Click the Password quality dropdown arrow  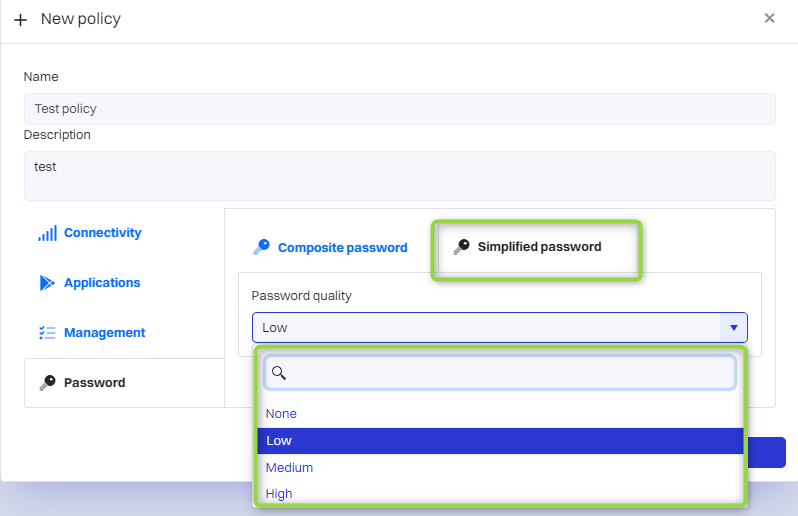733,328
